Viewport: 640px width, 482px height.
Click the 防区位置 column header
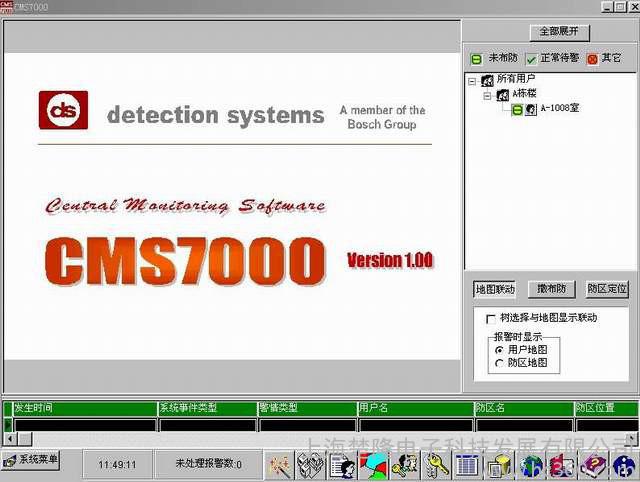[607, 408]
